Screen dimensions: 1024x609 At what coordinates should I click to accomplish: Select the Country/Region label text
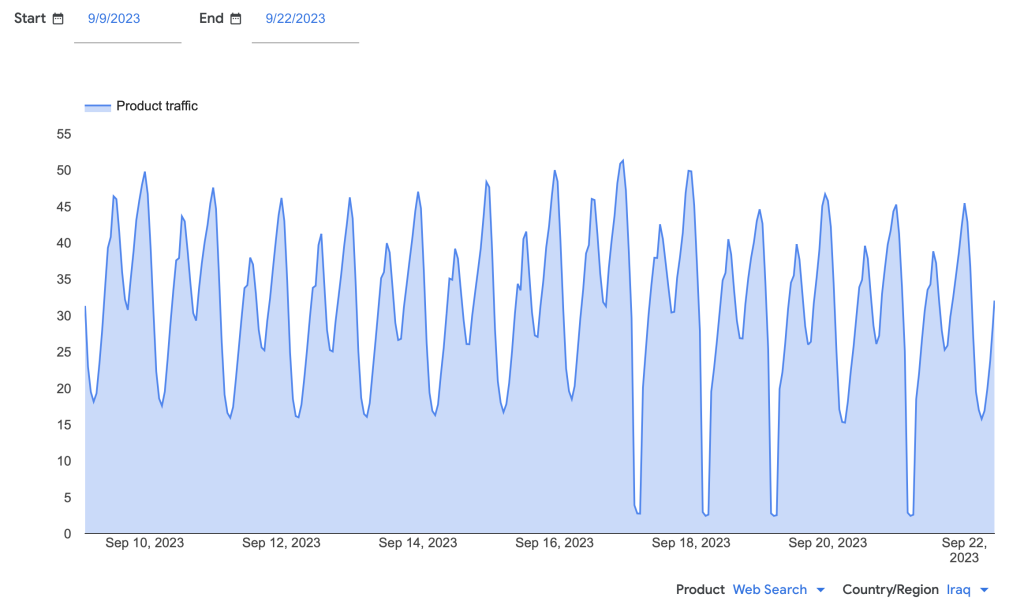point(890,590)
